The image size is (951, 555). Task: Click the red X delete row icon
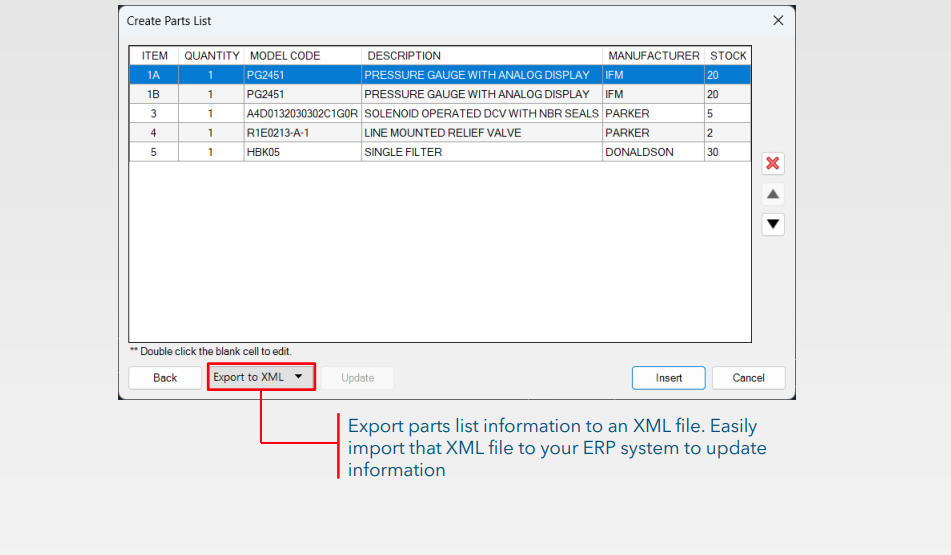coord(773,163)
